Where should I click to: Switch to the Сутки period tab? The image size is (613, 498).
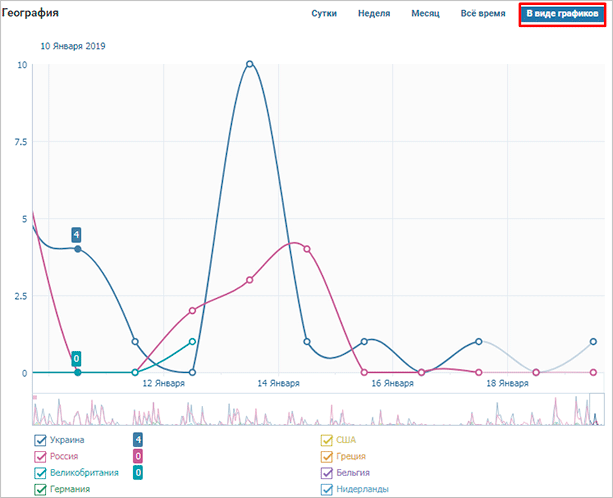point(323,15)
